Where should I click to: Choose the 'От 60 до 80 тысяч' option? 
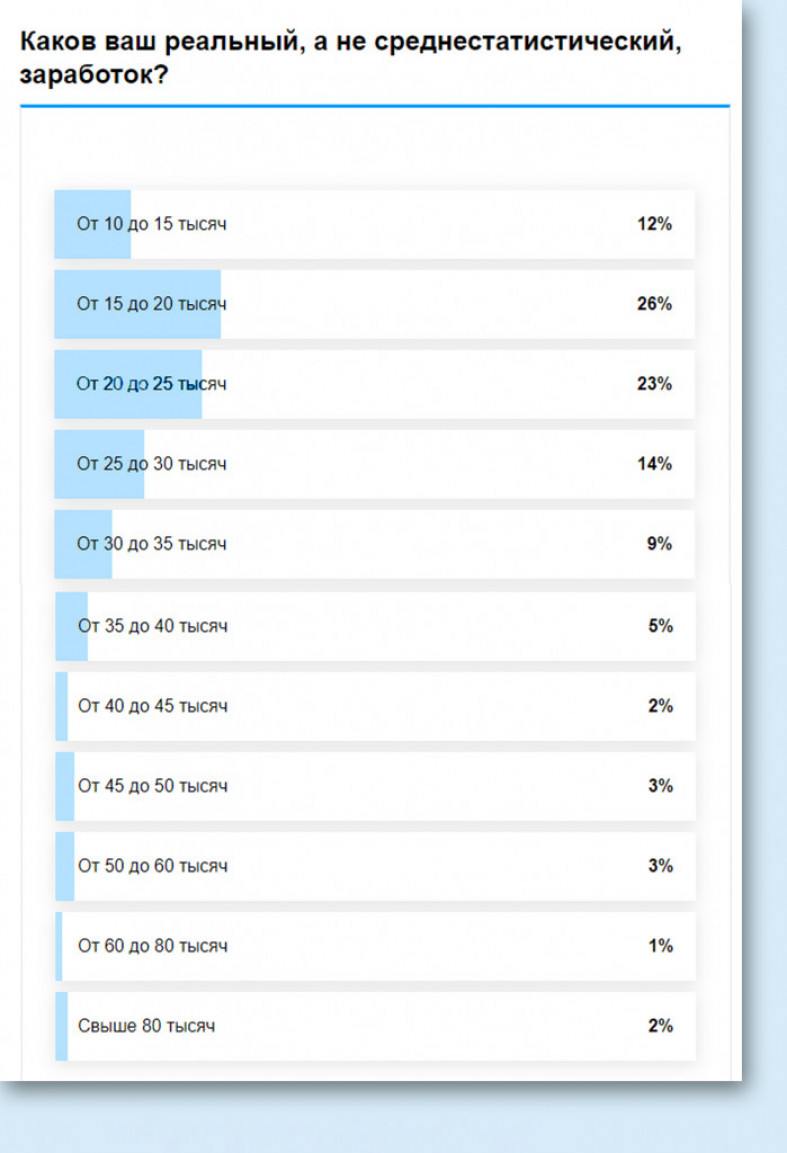(x=375, y=946)
